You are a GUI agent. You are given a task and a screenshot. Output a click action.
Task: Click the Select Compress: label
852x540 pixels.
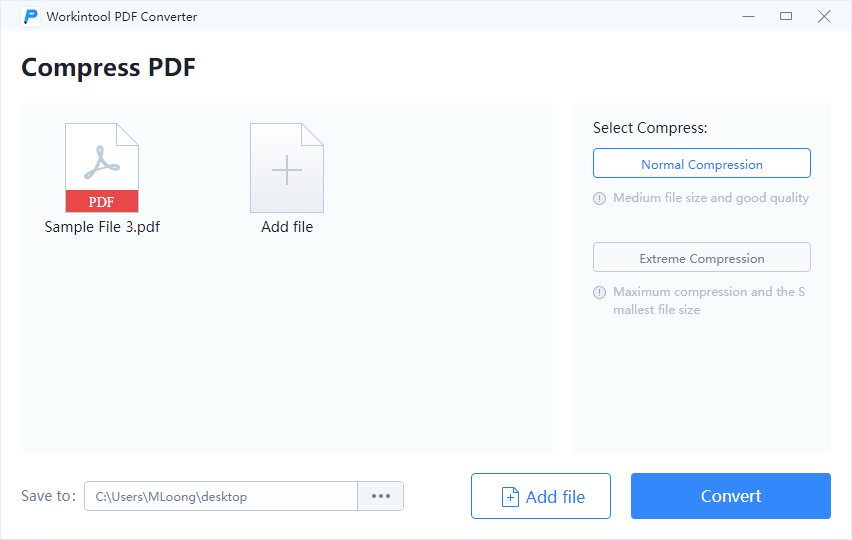(x=650, y=128)
